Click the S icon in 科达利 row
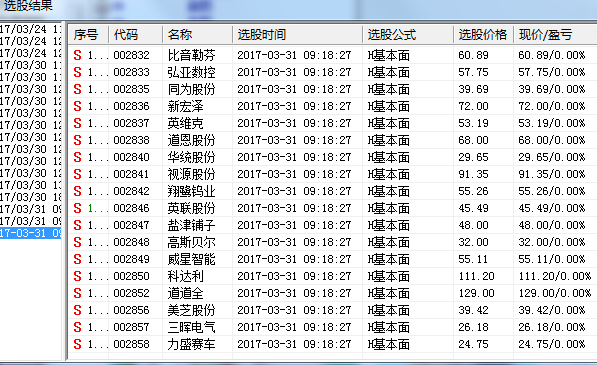597x365 pixels. (x=78, y=276)
